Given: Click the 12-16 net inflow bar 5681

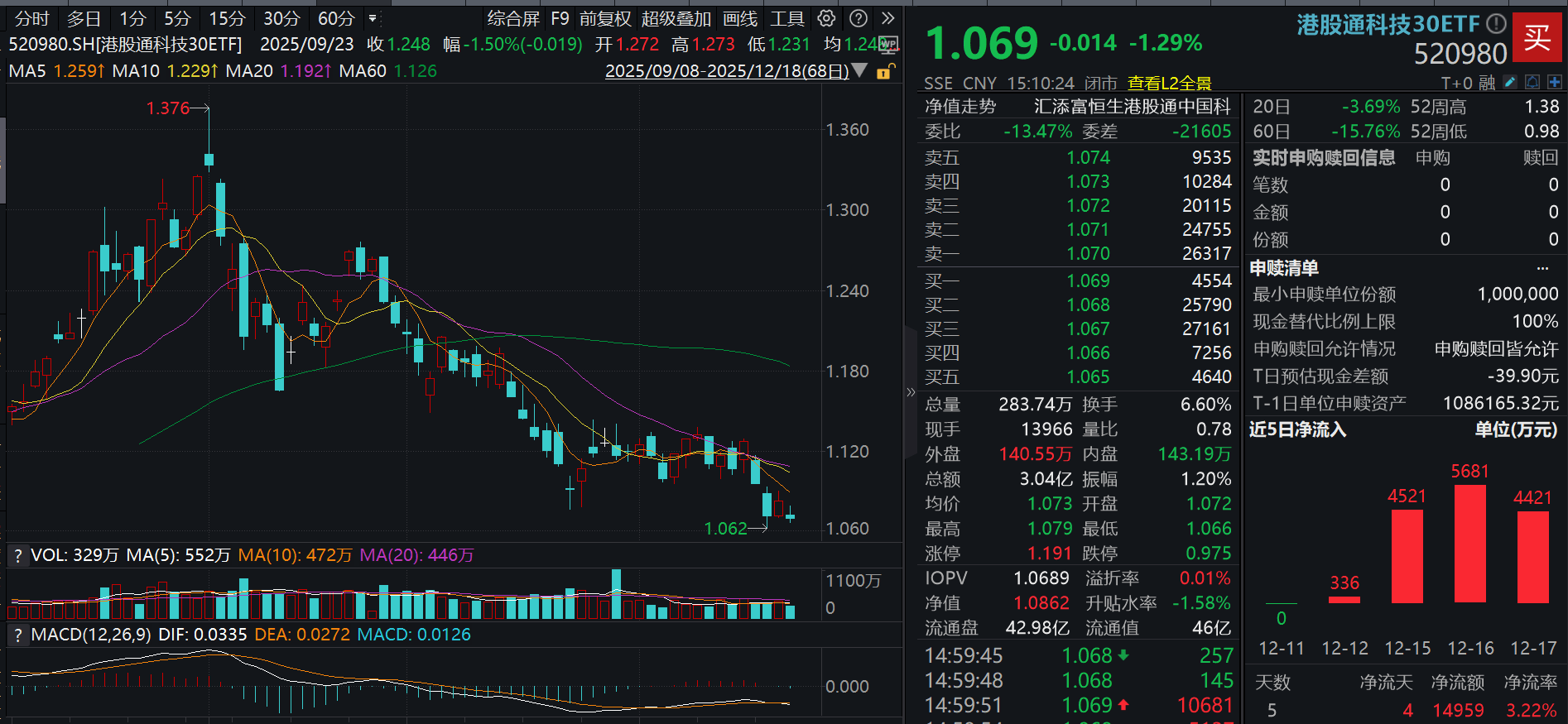Looking at the screenshot, I should pyautogui.click(x=1469, y=543).
